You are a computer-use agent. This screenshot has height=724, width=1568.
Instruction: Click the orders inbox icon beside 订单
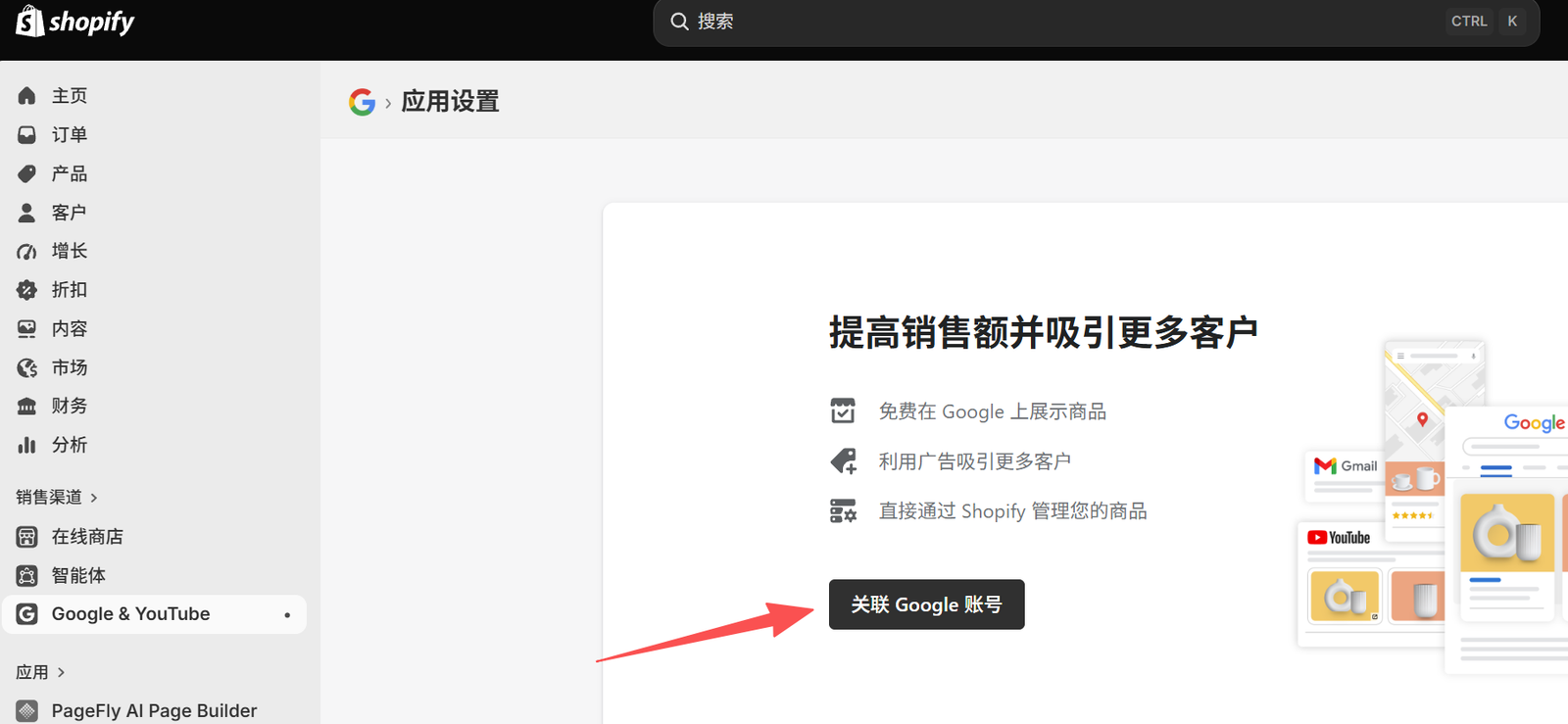pos(26,134)
